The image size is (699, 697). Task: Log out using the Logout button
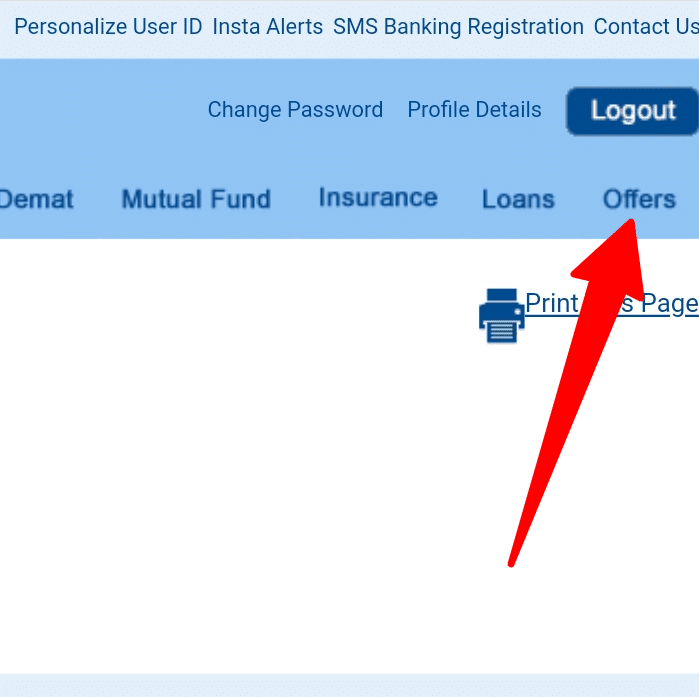633,111
